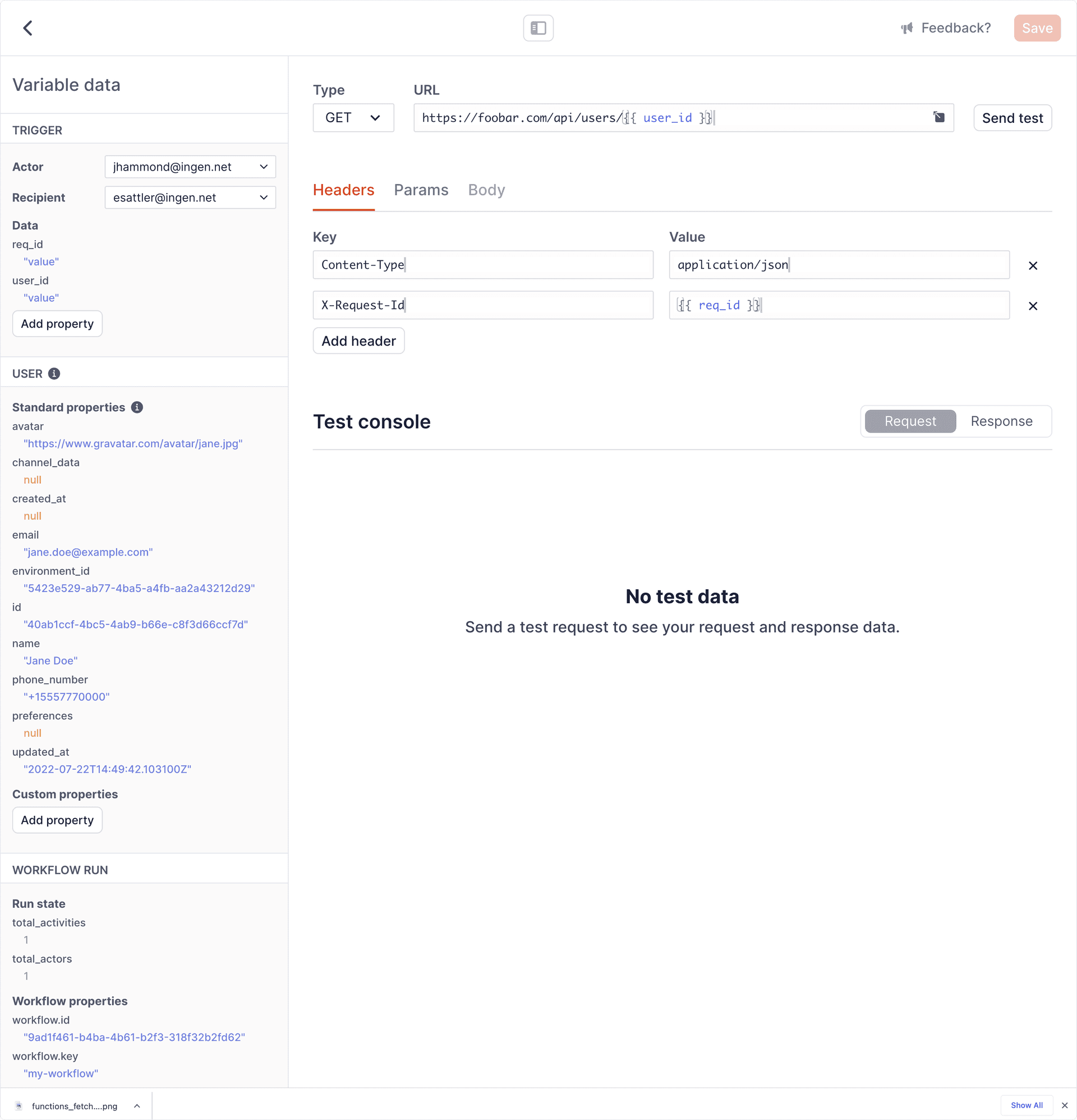
Task: Click the Test console heading
Action: (372, 422)
